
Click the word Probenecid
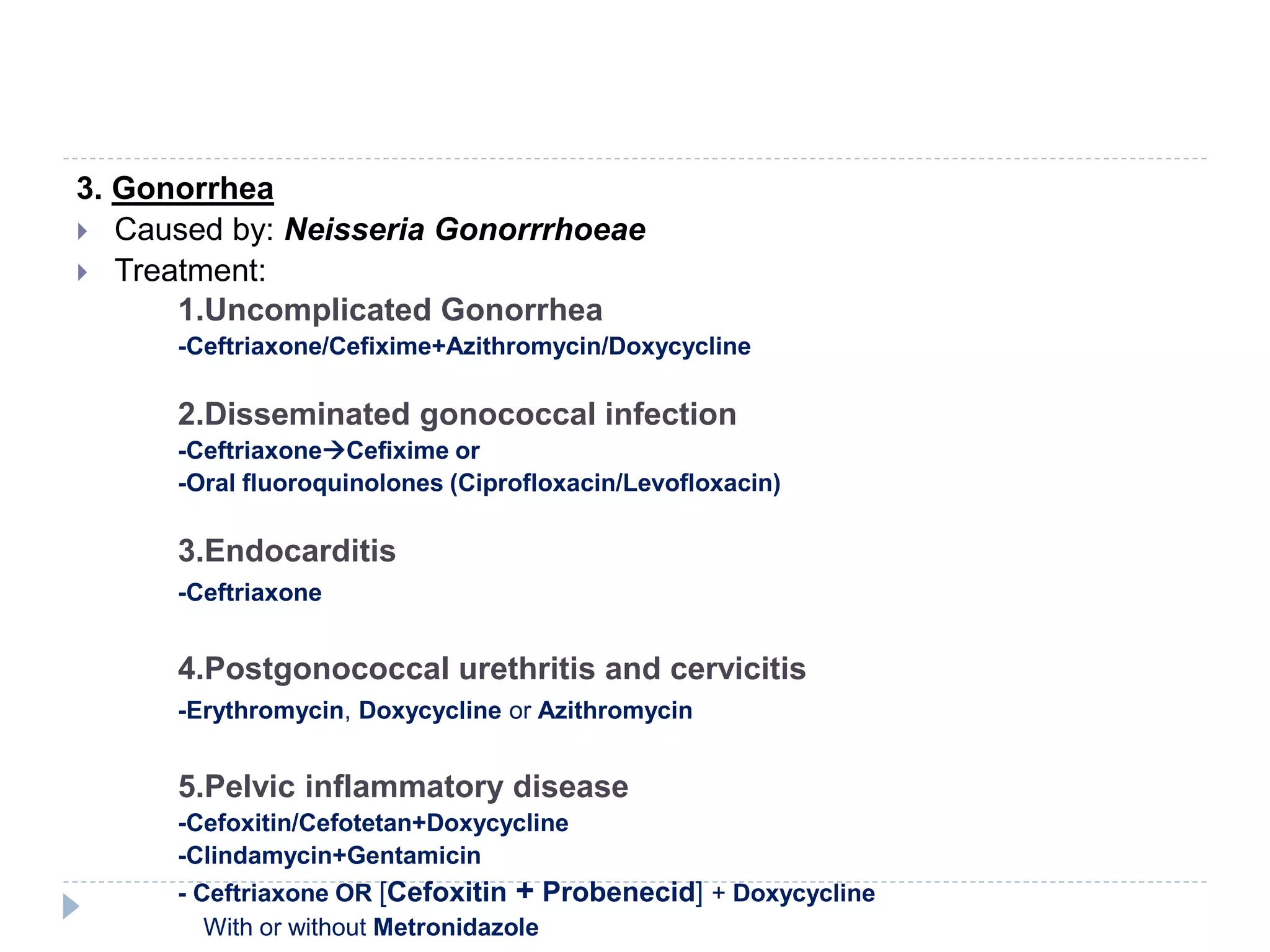[x=619, y=892]
